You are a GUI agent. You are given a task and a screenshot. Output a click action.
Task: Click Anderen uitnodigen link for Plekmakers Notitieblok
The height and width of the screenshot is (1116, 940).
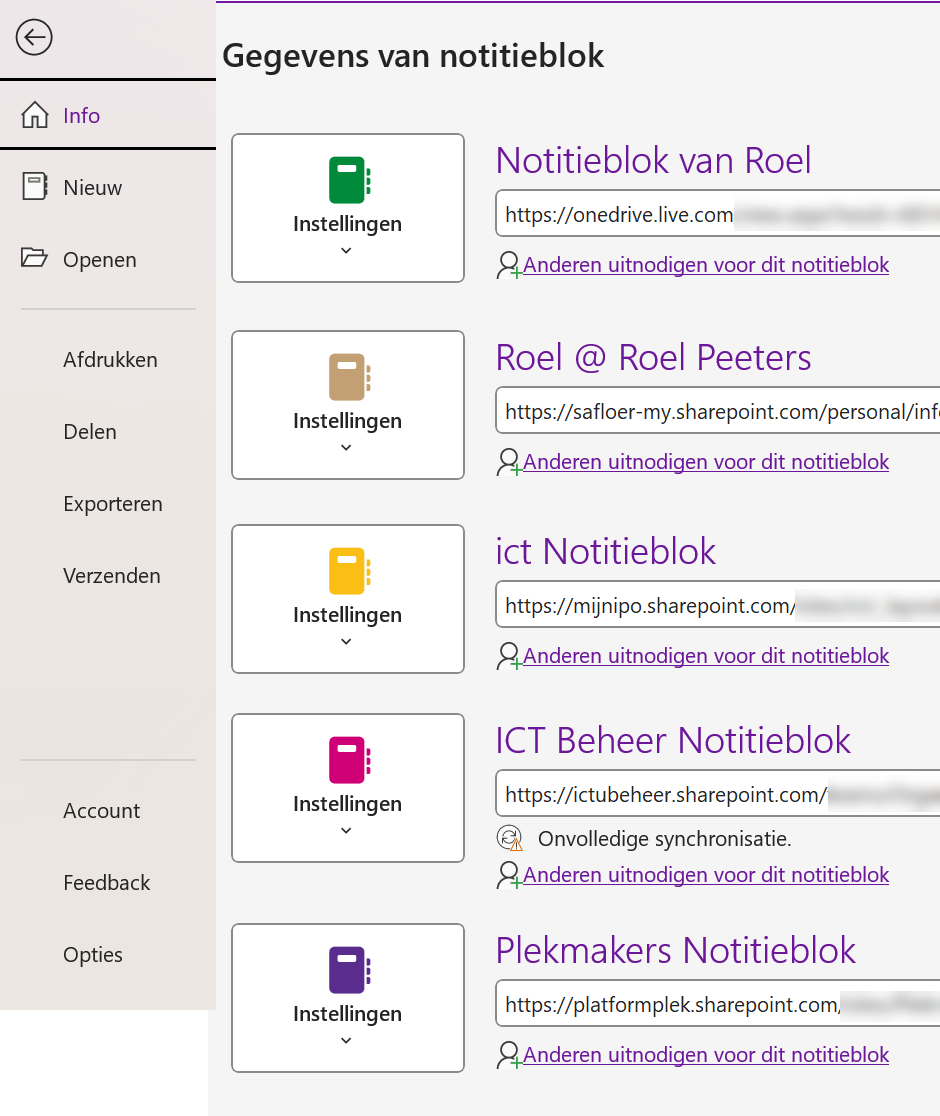click(x=706, y=1055)
